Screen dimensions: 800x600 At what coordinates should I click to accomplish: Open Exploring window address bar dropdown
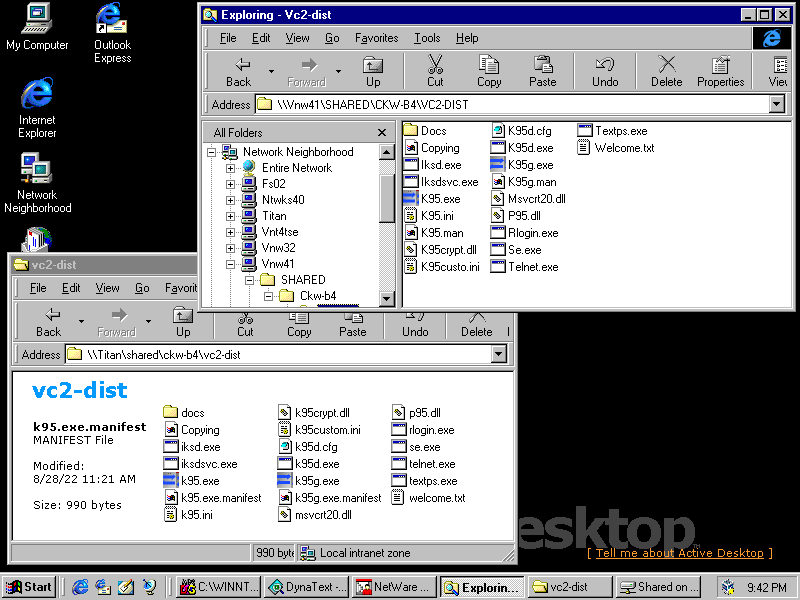[x=776, y=105]
